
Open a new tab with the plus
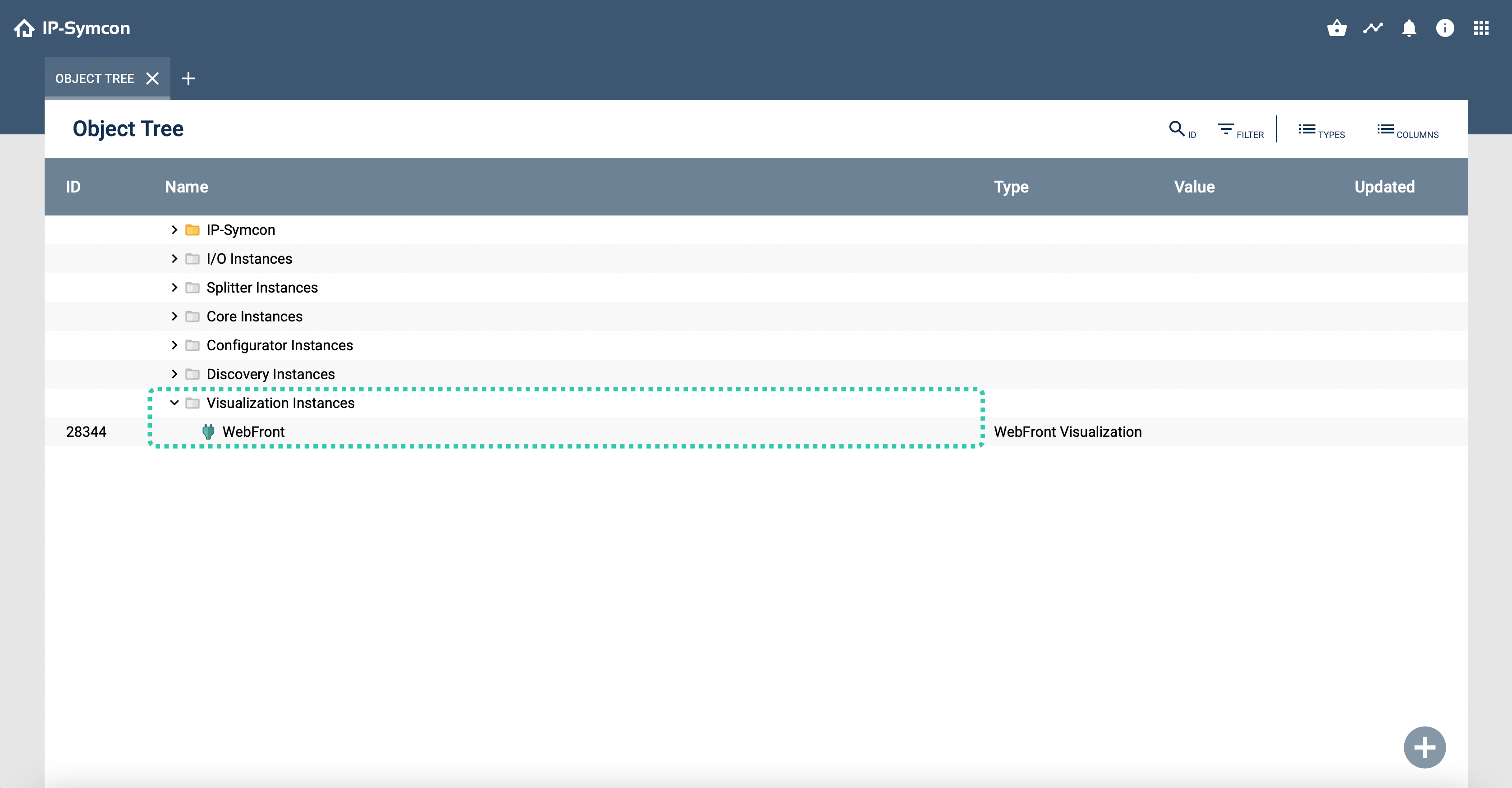(188, 78)
